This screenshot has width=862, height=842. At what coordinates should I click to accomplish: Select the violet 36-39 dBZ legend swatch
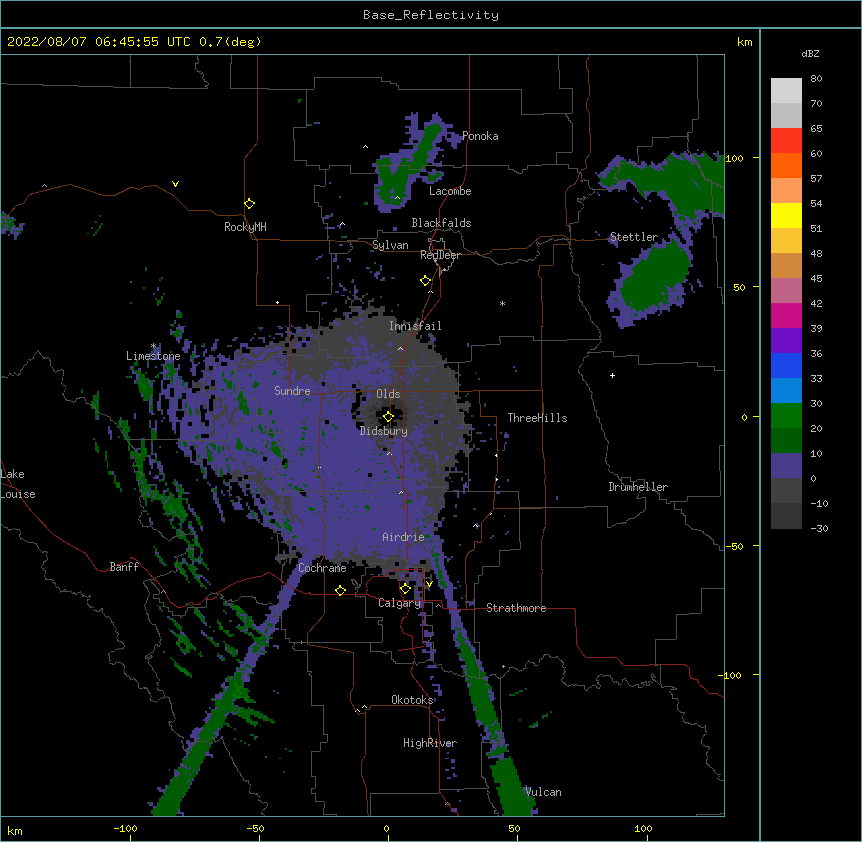click(x=786, y=341)
